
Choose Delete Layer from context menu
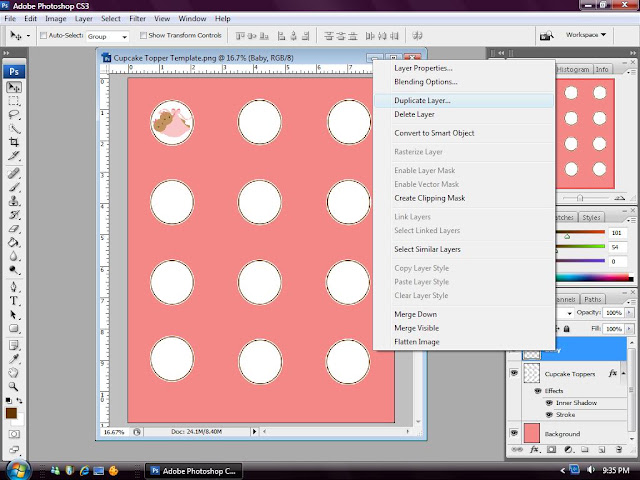[464, 114]
